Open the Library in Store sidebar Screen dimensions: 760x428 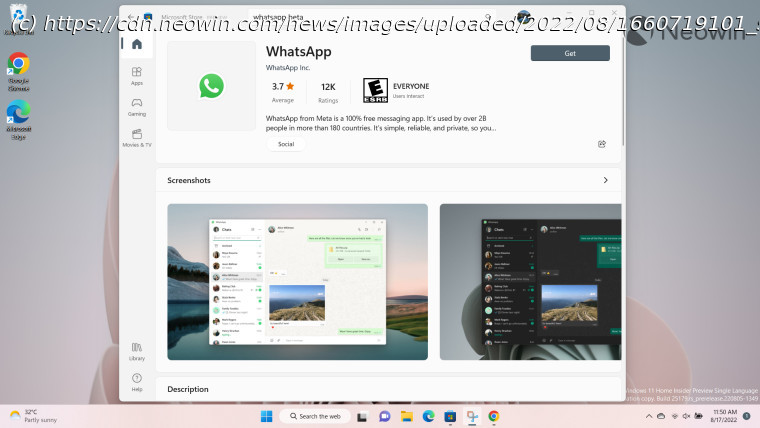click(137, 351)
